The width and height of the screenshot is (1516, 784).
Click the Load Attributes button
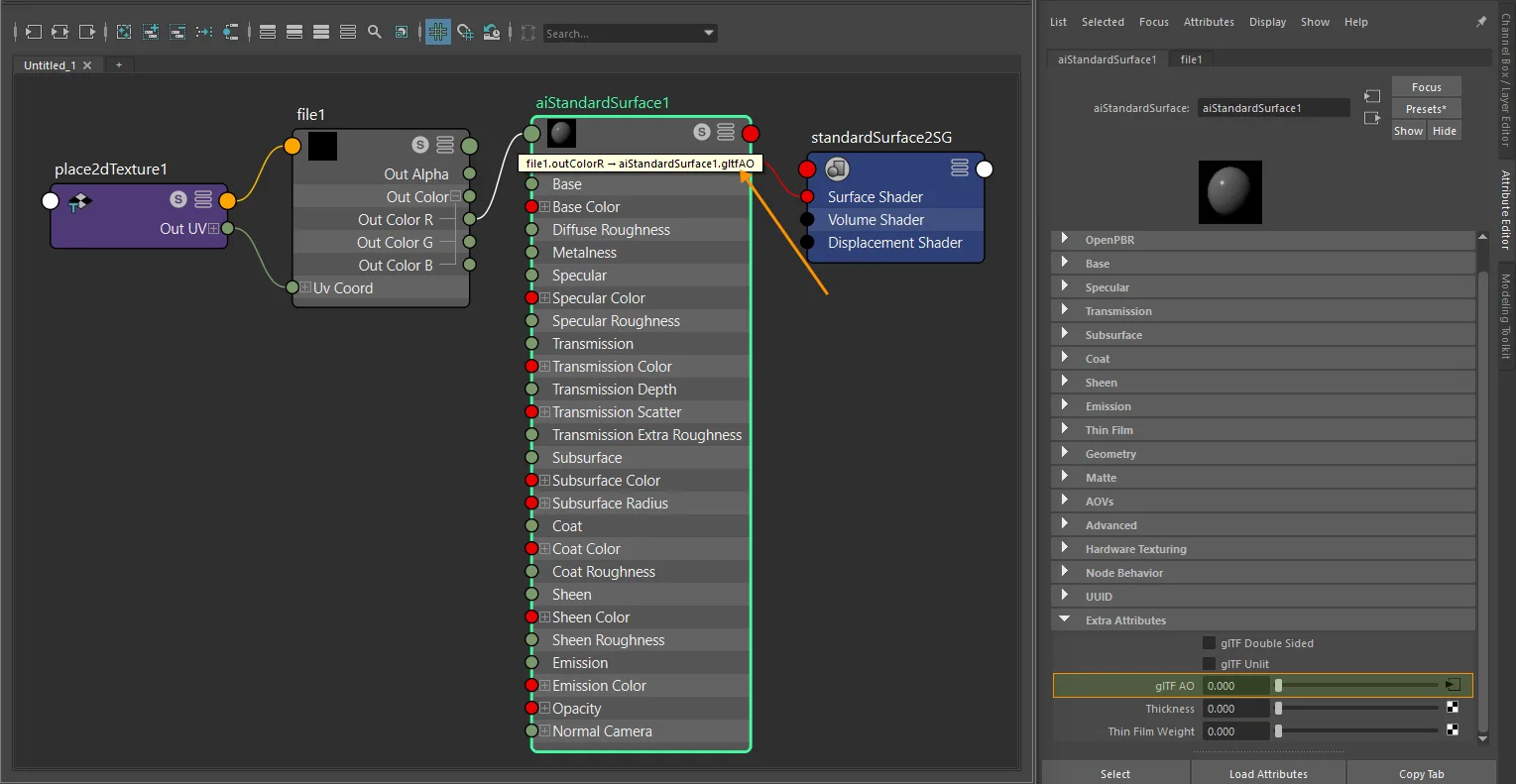(x=1268, y=774)
